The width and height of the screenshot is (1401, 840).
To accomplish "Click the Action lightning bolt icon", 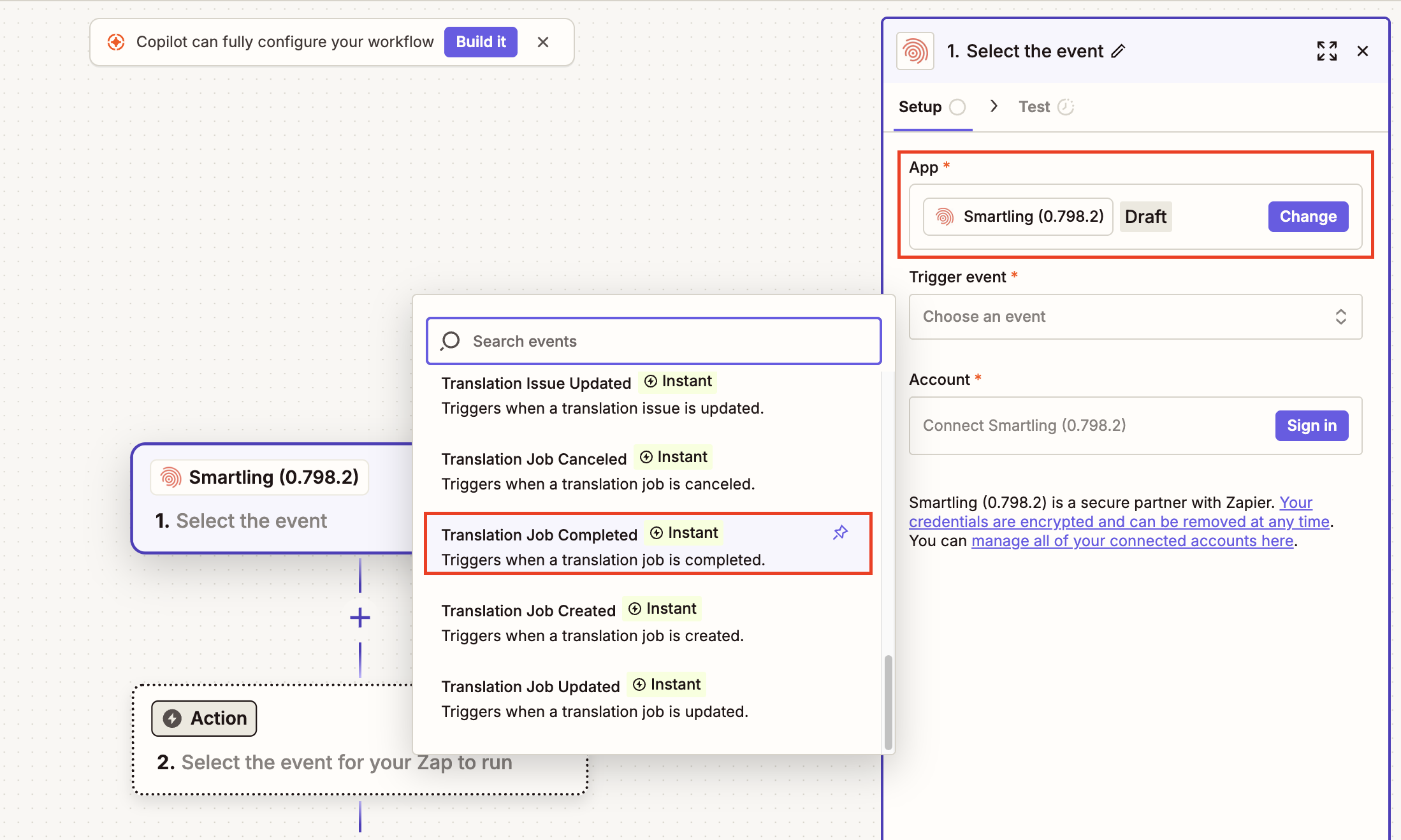I will click(172, 718).
